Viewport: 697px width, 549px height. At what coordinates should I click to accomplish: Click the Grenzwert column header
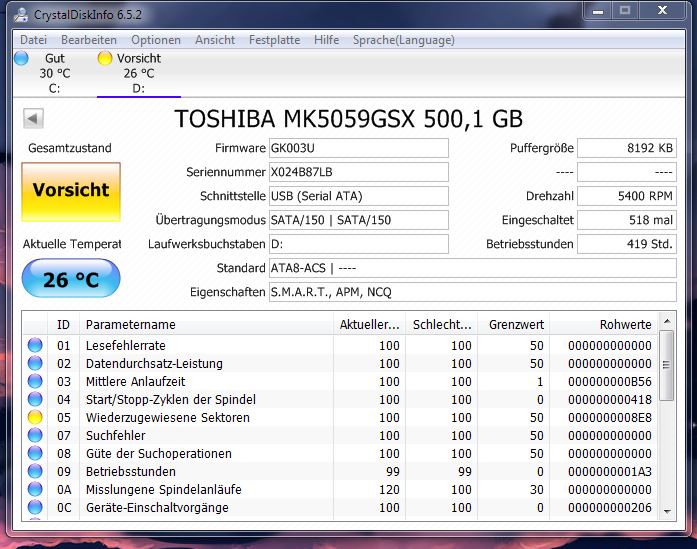514,325
